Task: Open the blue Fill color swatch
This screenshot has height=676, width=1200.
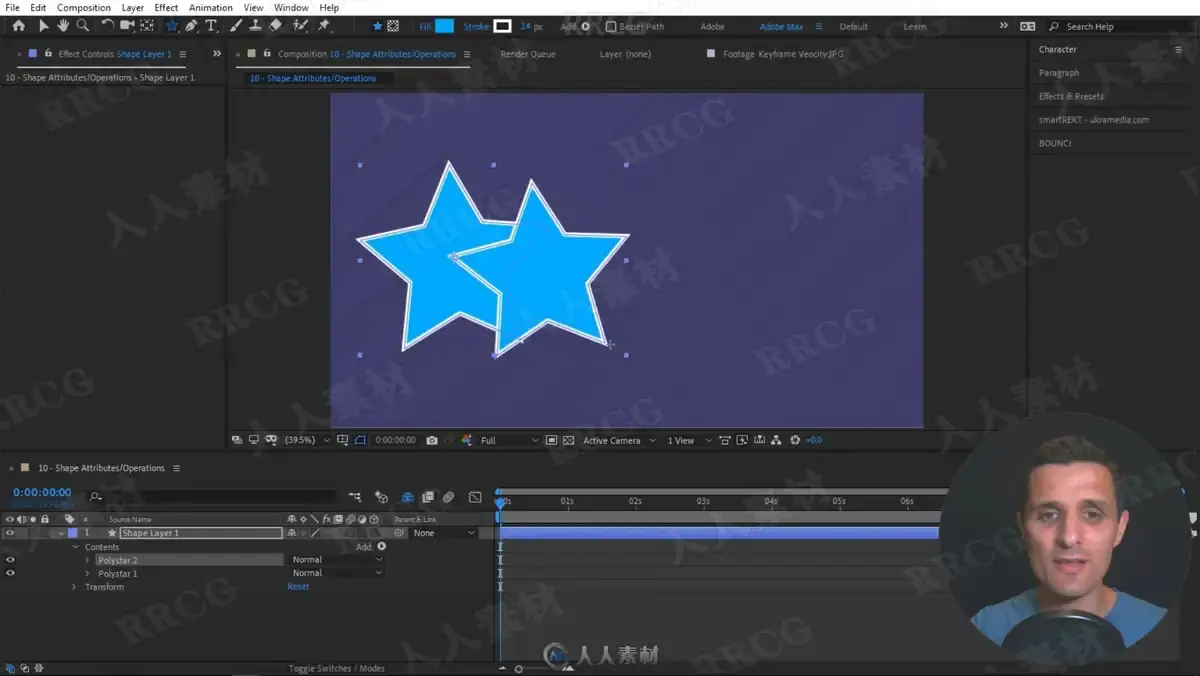Action: click(x=444, y=26)
